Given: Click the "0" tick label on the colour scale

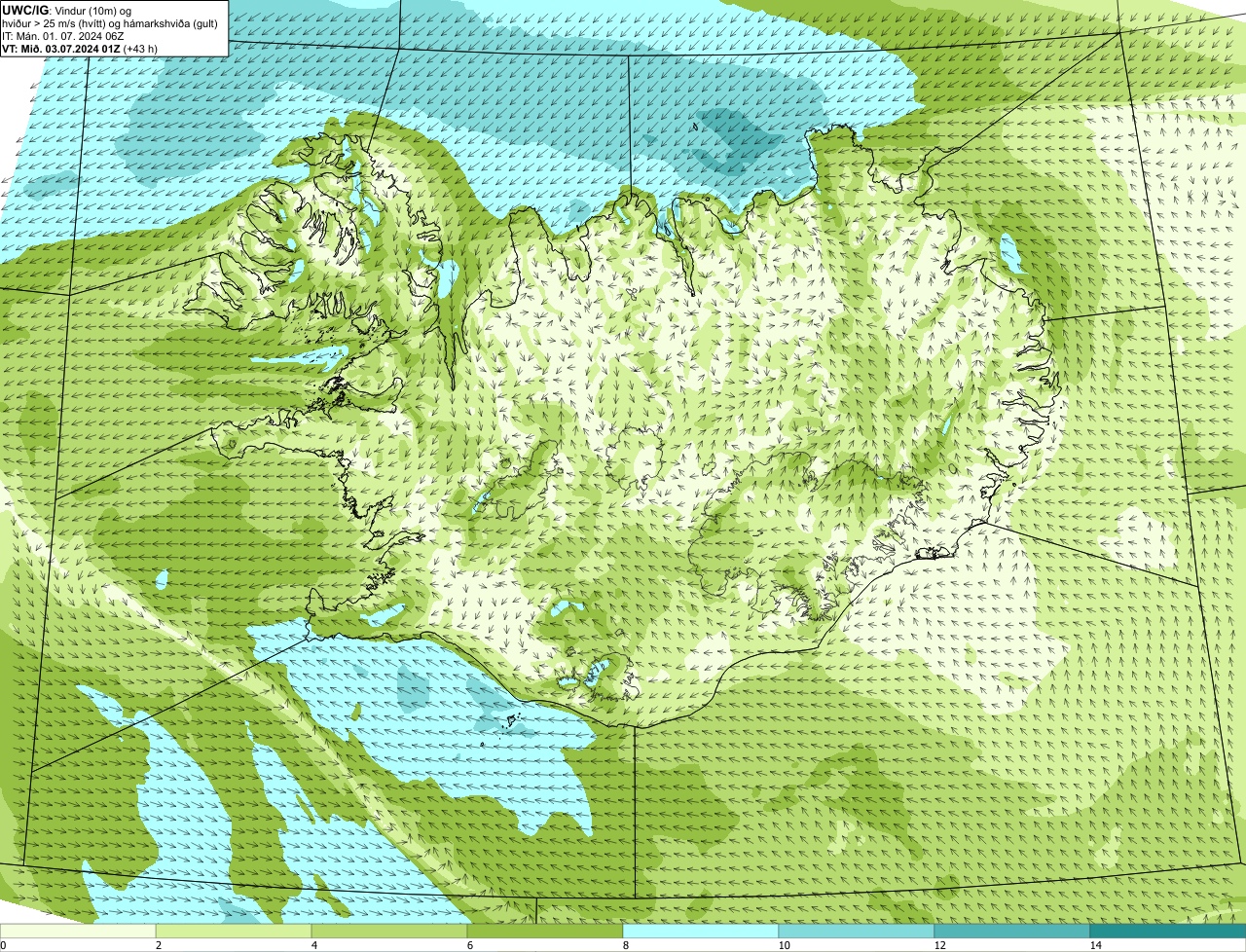Looking at the screenshot, I should pyautogui.click(x=3, y=945).
